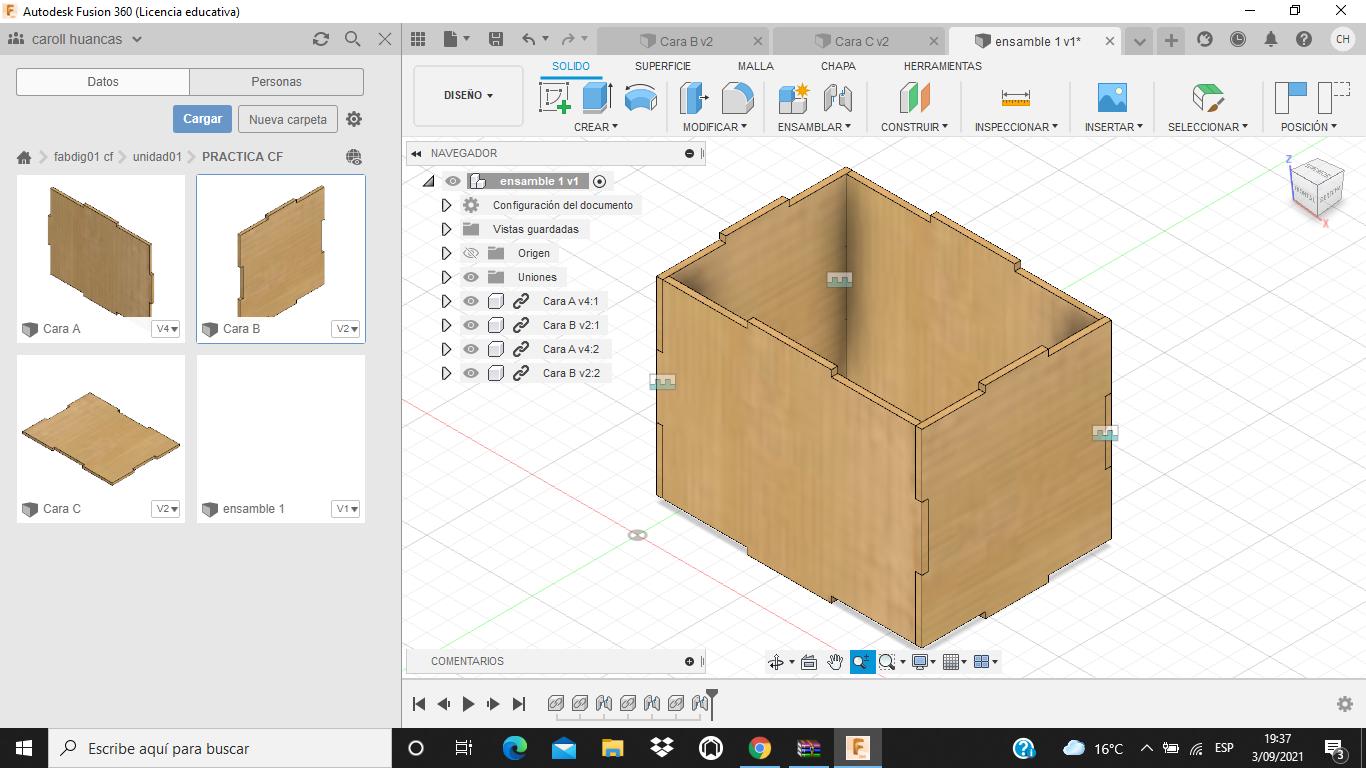Click the Fillet modify icon
The height and width of the screenshot is (768, 1366).
(x=737, y=98)
